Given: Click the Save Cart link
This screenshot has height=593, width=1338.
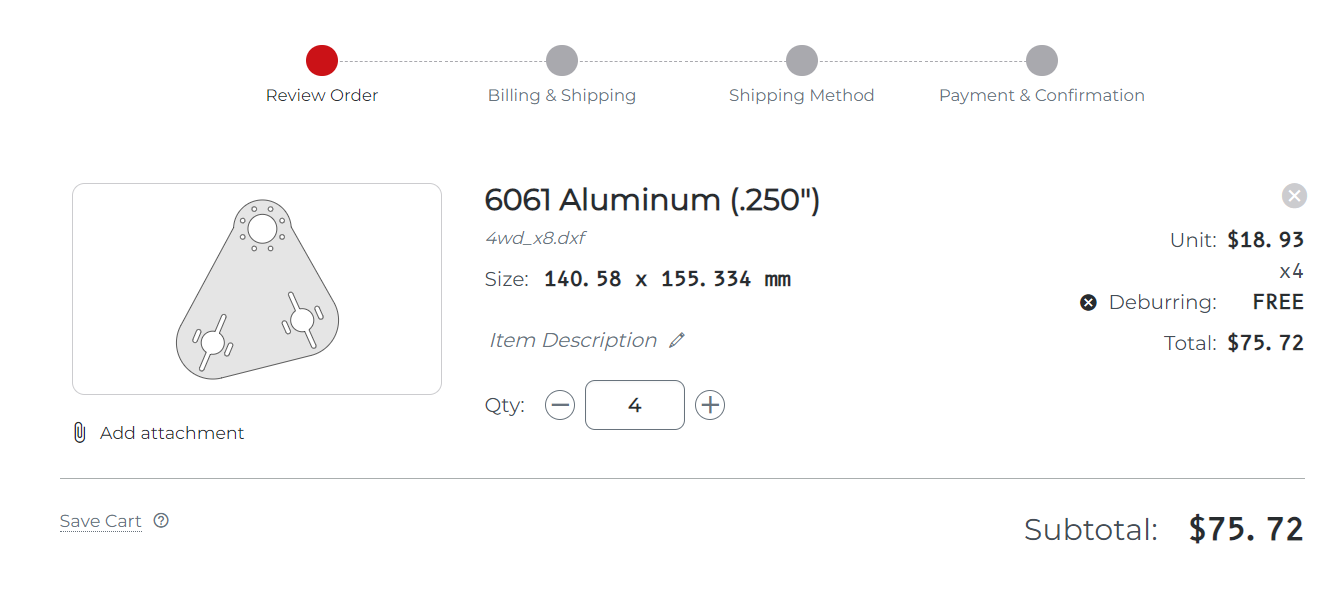Looking at the screenshot, I should click(101, 521).
